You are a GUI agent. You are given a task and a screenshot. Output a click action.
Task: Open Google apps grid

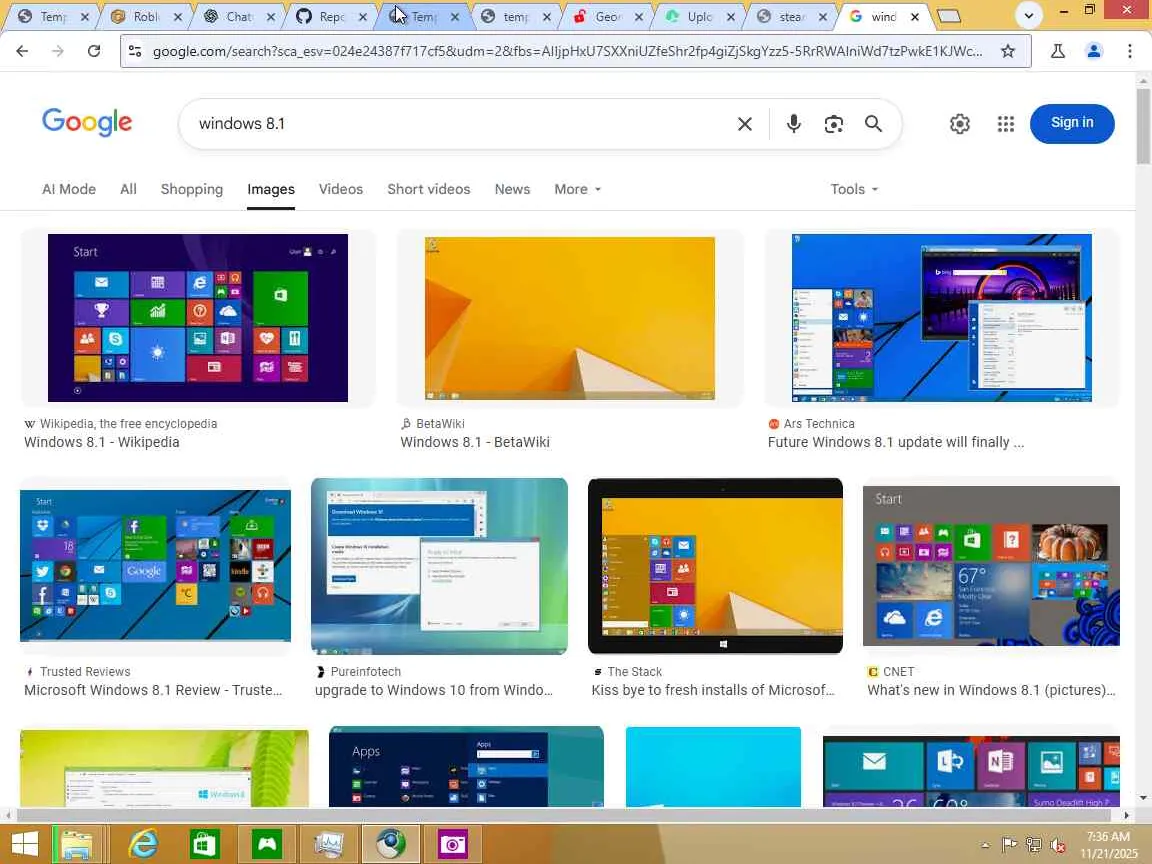click(1006, 123)
